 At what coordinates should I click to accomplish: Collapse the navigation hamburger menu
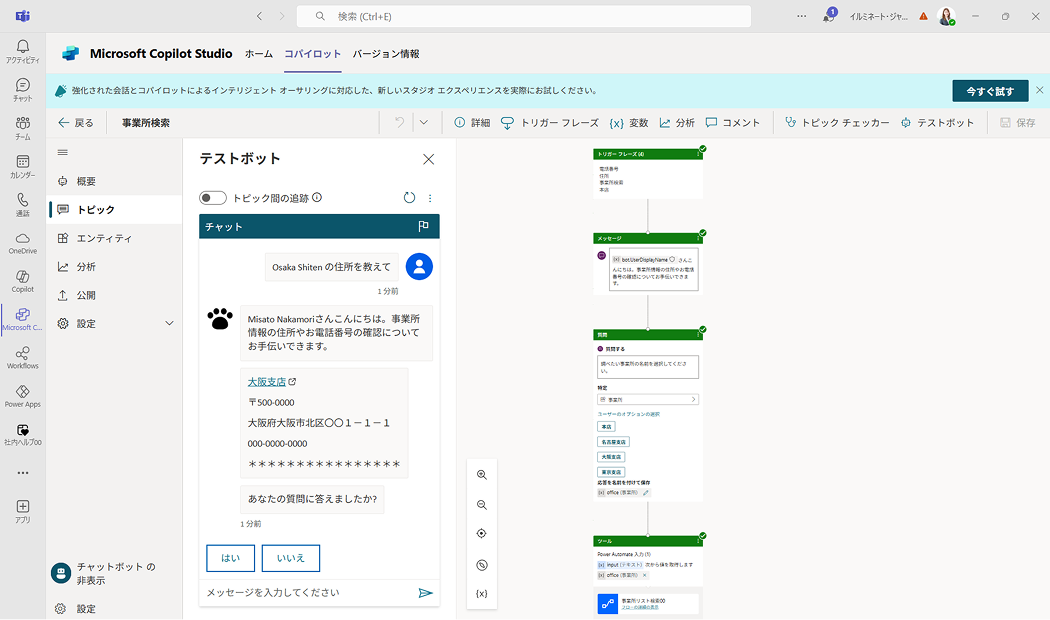pyautogui.click(x=63, y=153)
